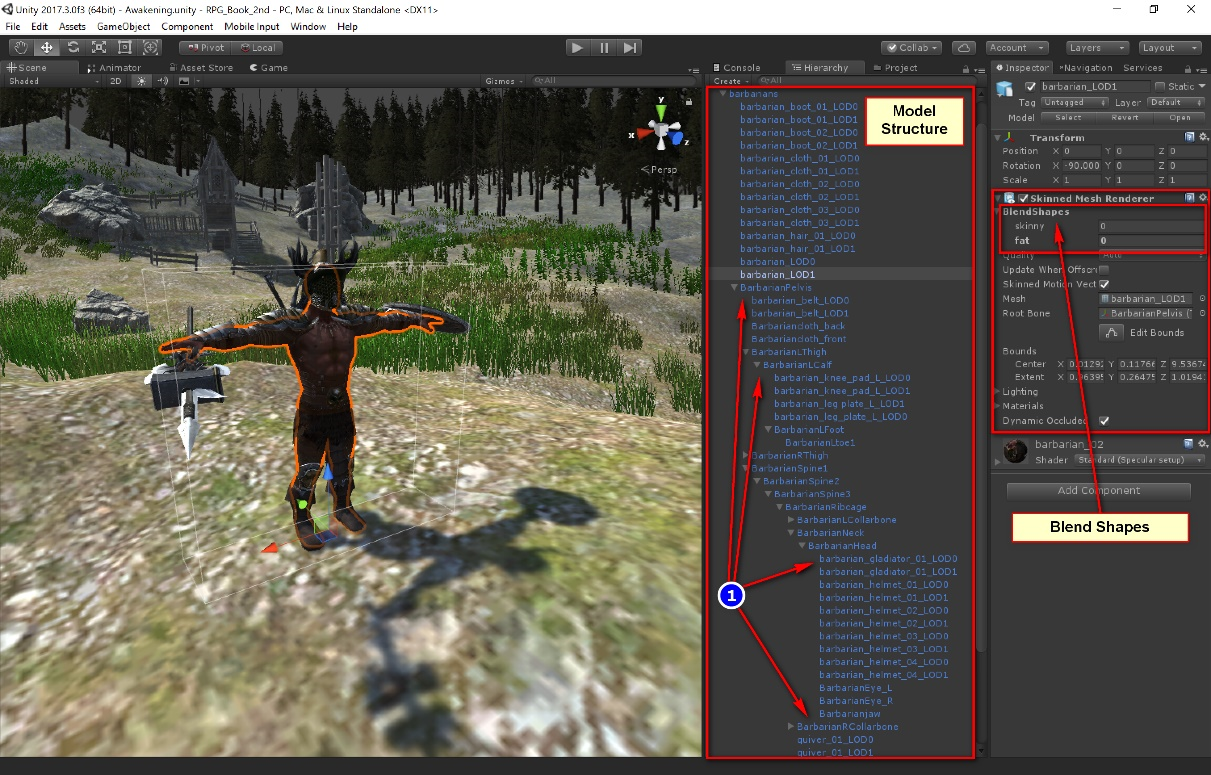Screen dimensions: 1211x775
Task: Open the Component menu
Action: coord(187,26)
